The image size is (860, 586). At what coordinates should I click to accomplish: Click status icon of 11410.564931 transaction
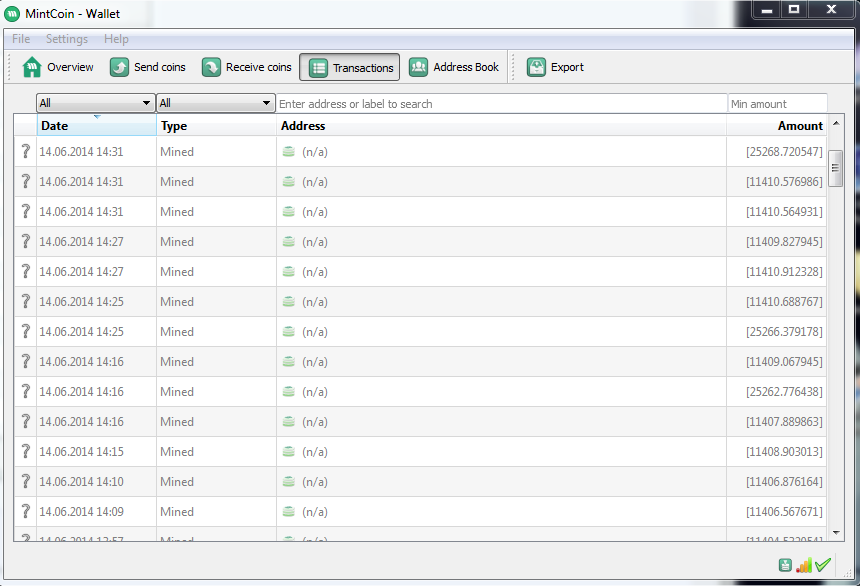25,211
